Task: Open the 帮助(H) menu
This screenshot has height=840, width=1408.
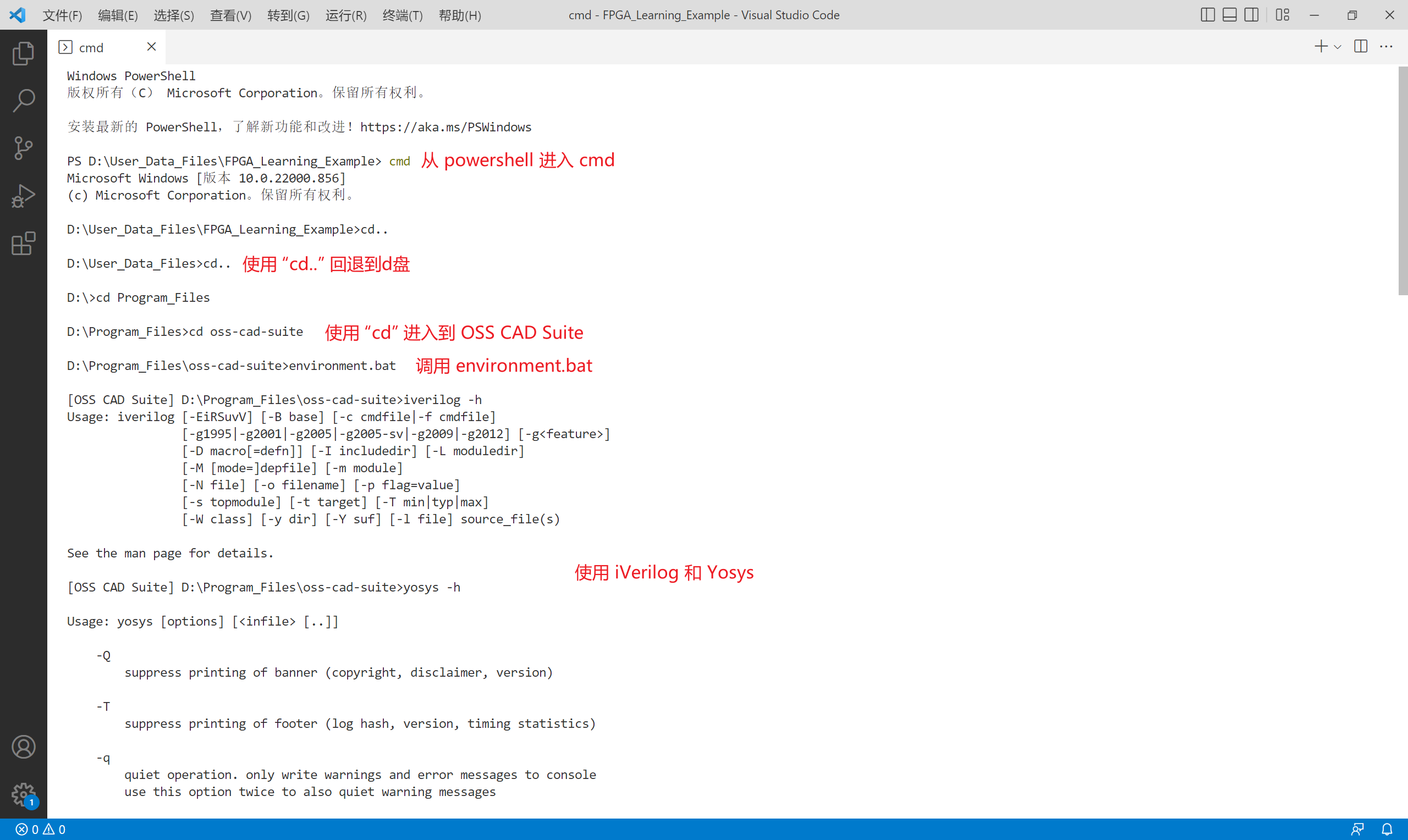Action: (x=460, y=15)
